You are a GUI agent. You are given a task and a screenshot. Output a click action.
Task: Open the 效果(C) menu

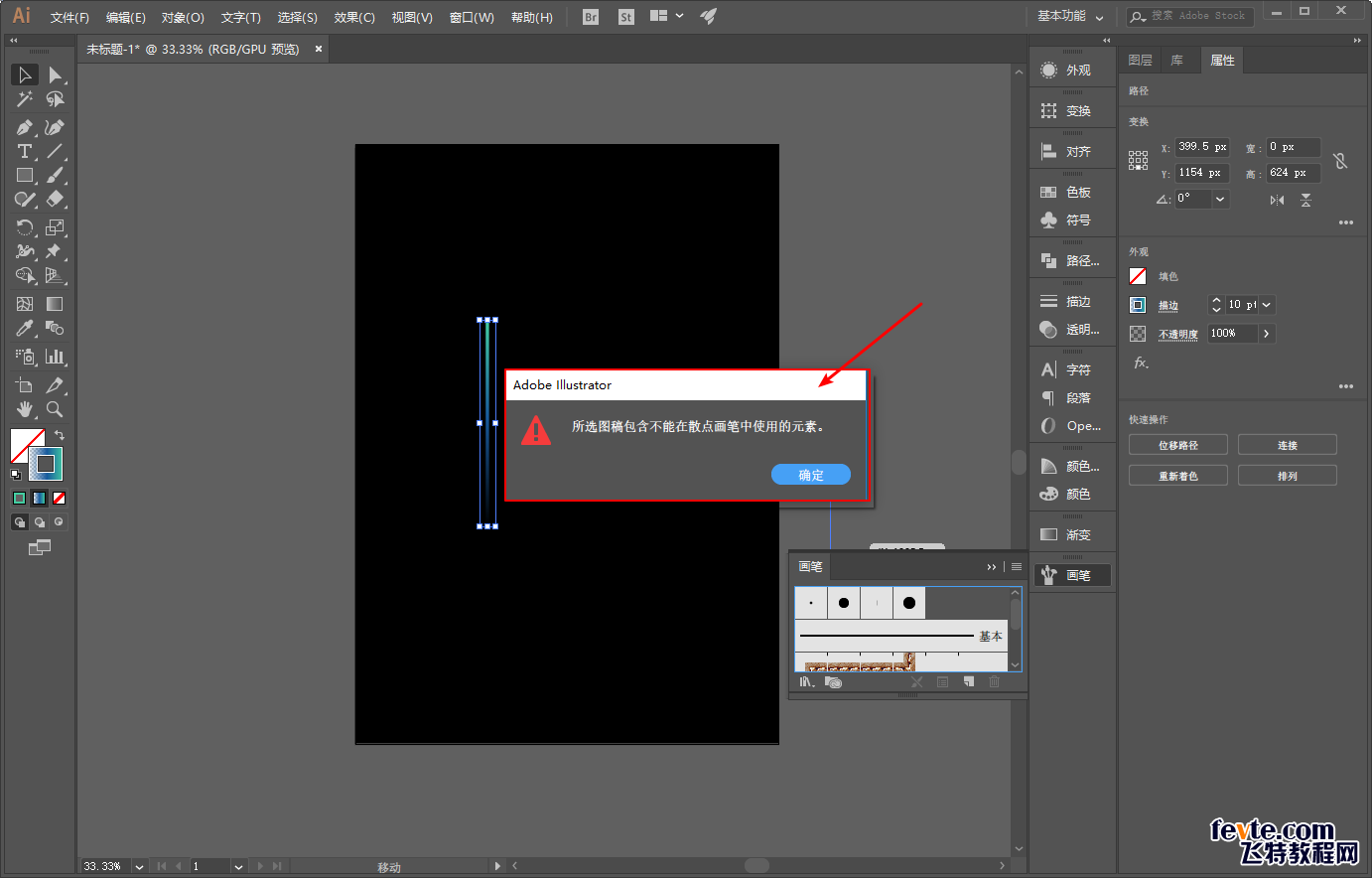coord(354,17)
